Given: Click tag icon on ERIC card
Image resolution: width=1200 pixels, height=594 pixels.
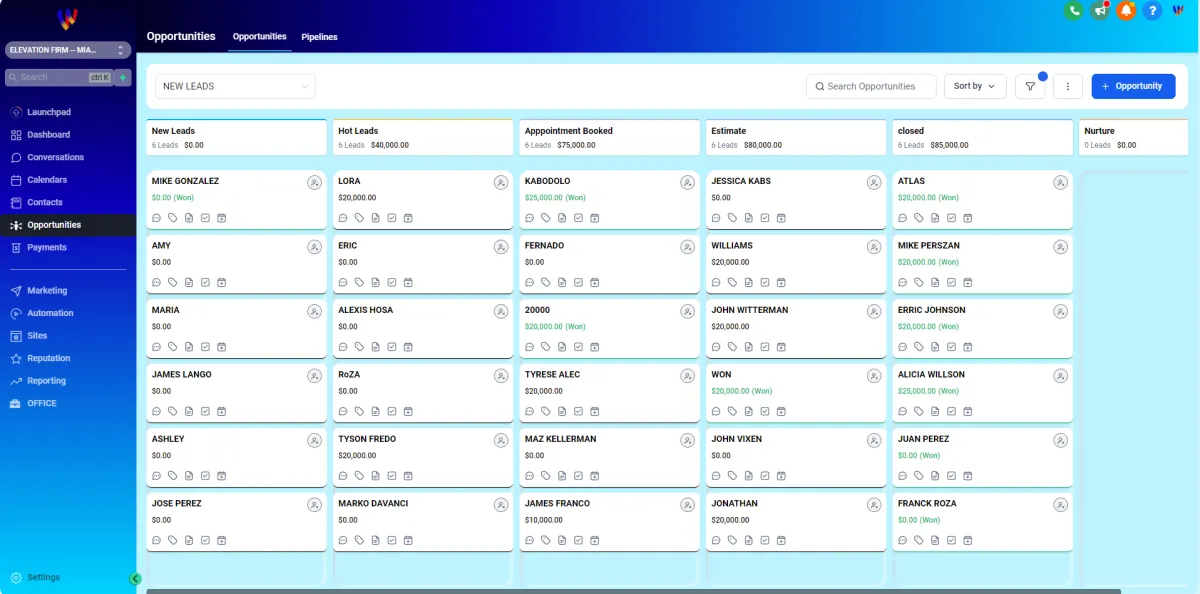Looking at the screenshot, I should tap(360, 282).
